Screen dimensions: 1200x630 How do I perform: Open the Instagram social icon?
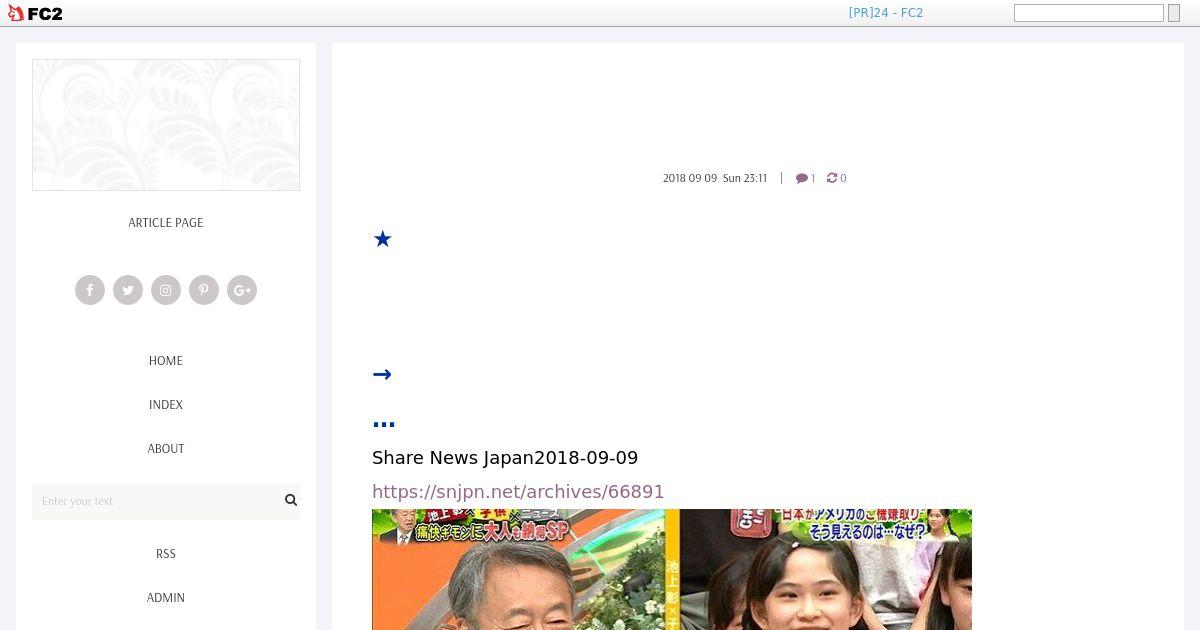click(166, 290)
